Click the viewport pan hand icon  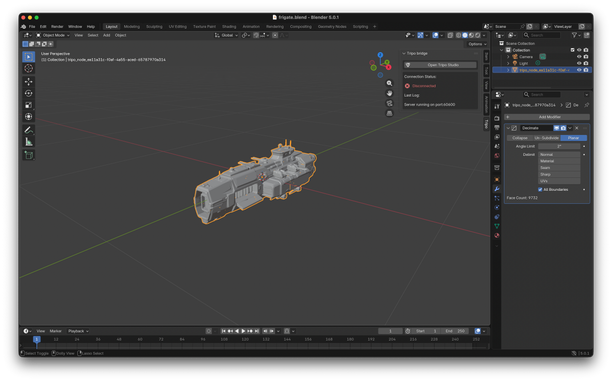pos(389,93)
